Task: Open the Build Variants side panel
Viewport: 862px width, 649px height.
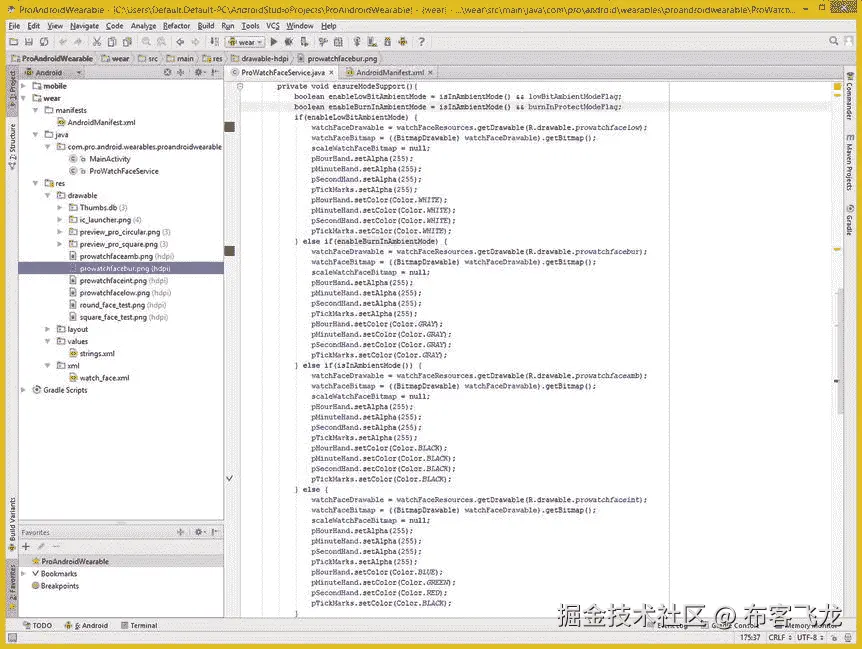Action: 12,524
